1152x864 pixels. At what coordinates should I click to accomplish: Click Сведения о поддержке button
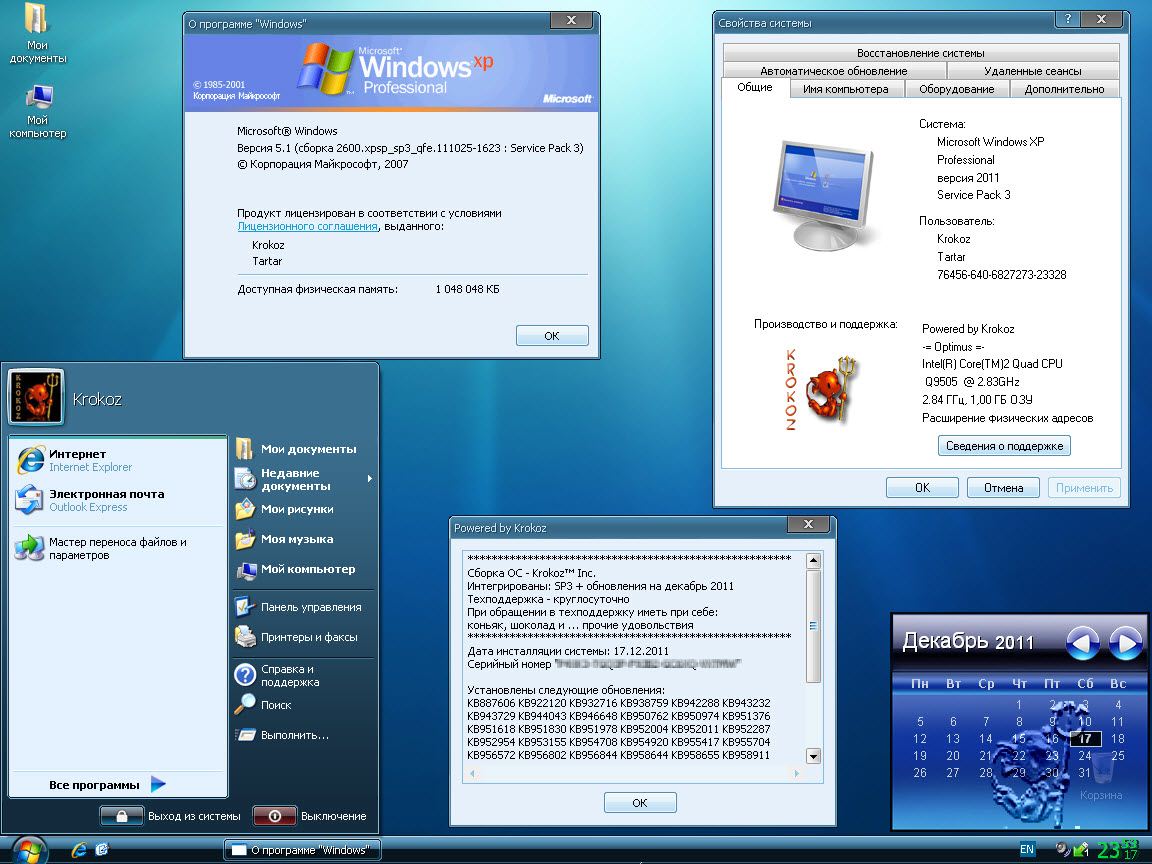[x=1003, y=446]
